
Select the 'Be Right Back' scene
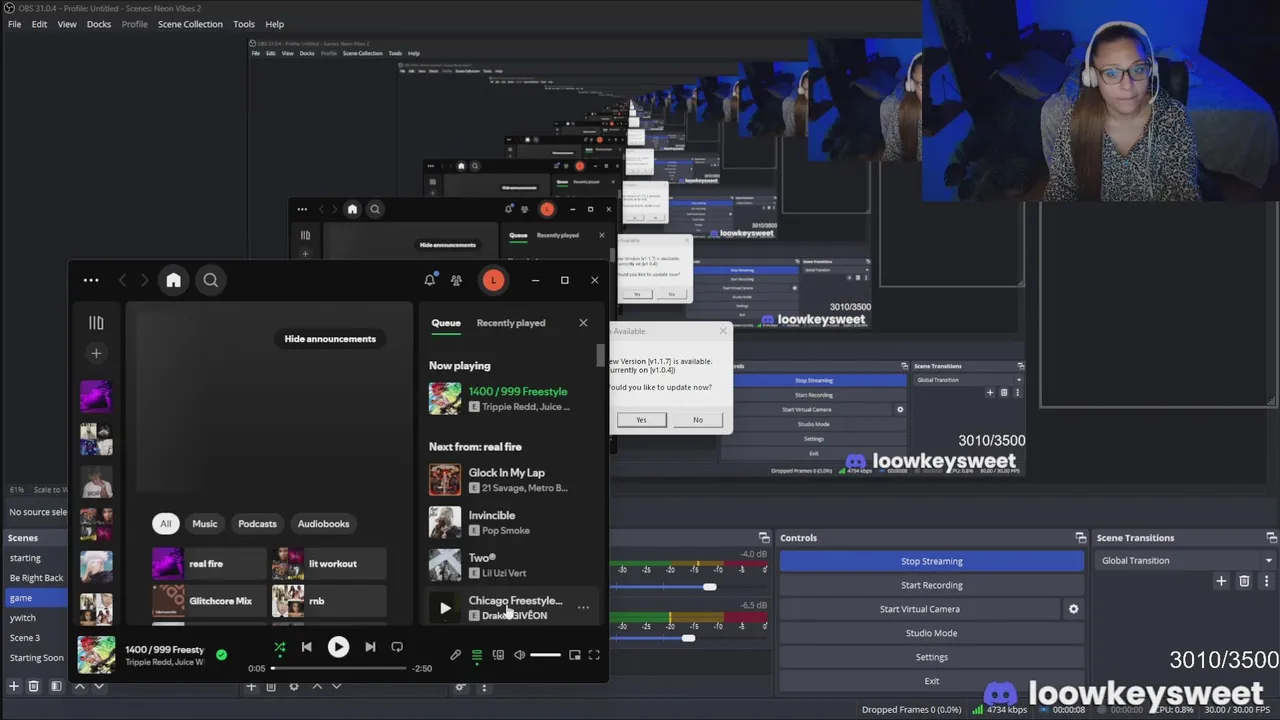click(x=36, y=578)
